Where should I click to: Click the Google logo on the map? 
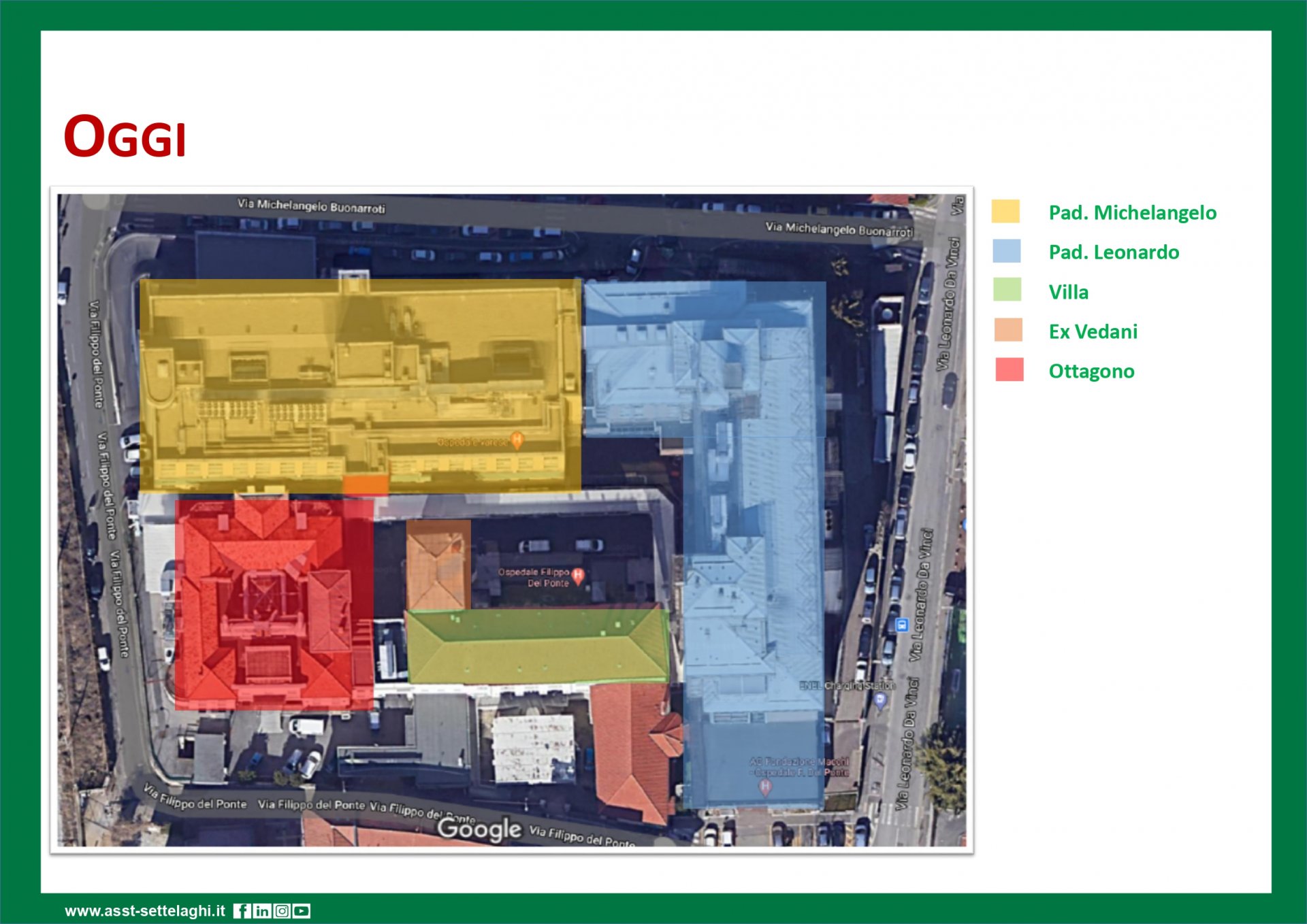(x=479, y=829)
